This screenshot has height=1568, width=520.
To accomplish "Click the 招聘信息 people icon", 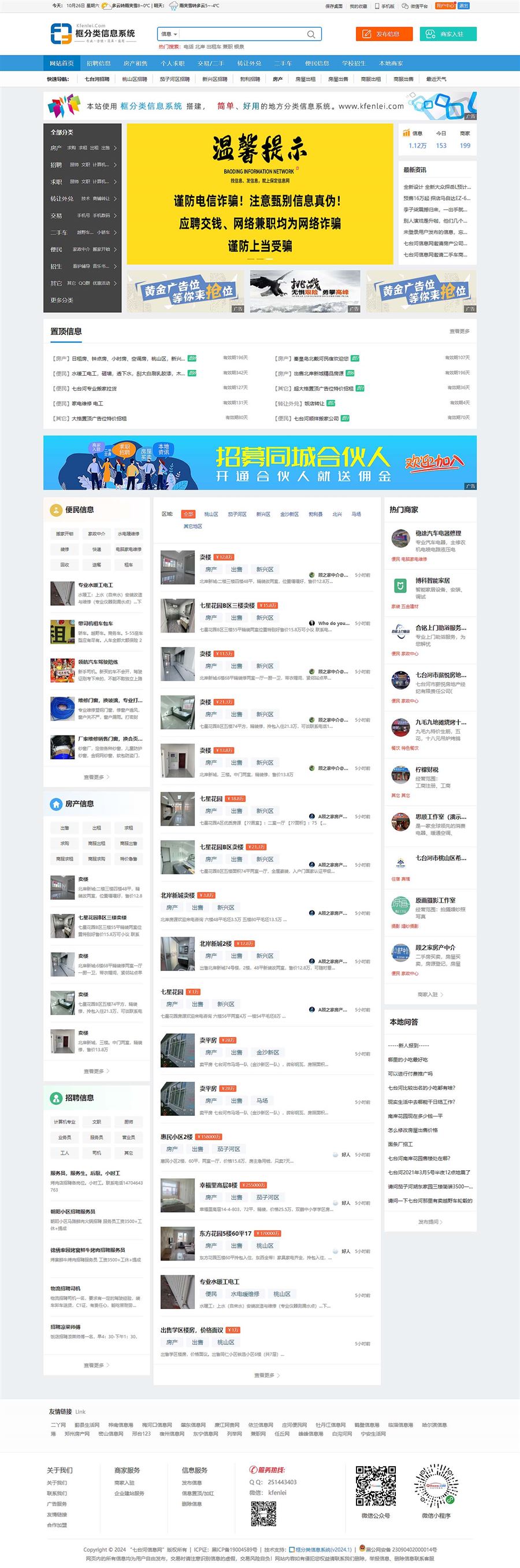I will [x=55, y=1097].
